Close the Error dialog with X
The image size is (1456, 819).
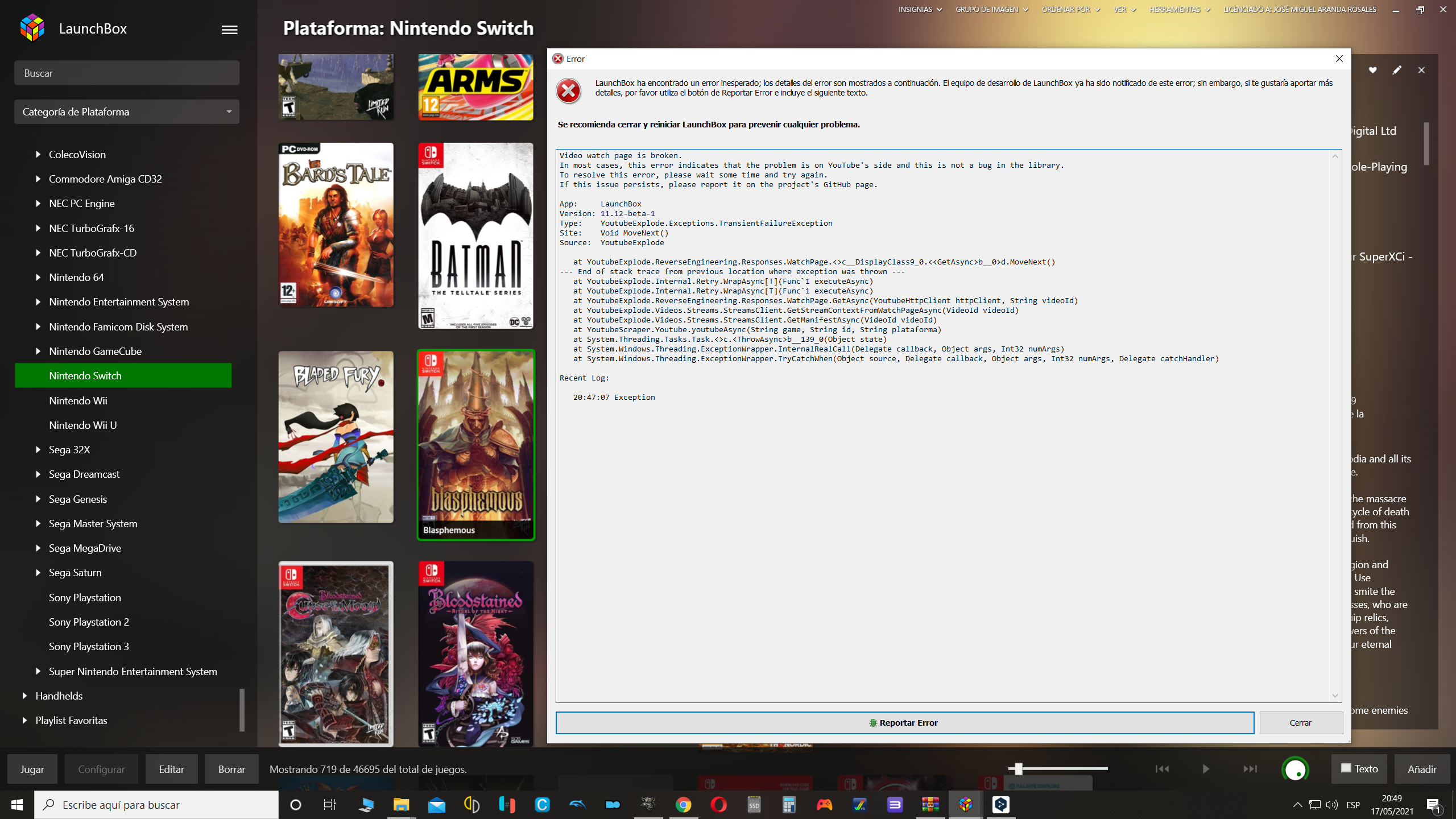click(x=1339, y=59)
